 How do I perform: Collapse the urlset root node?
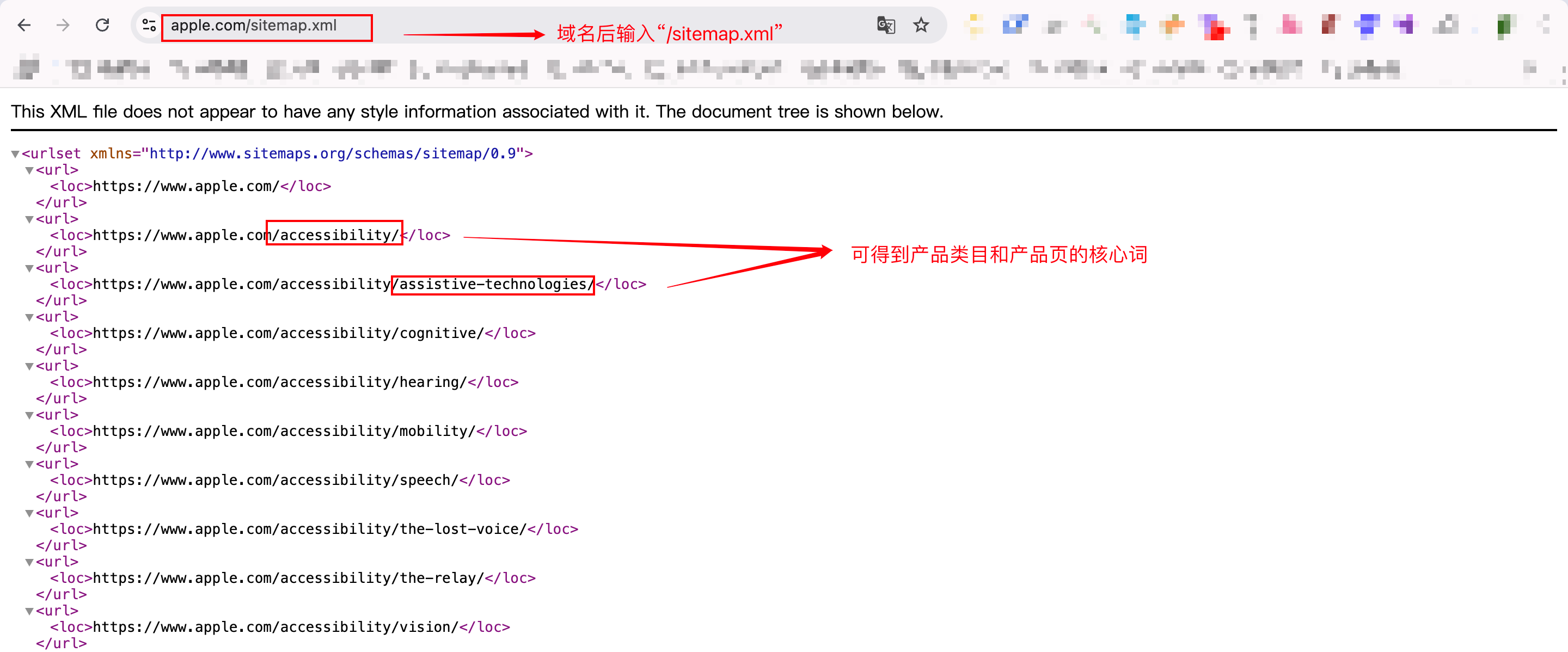pos(15,154)
